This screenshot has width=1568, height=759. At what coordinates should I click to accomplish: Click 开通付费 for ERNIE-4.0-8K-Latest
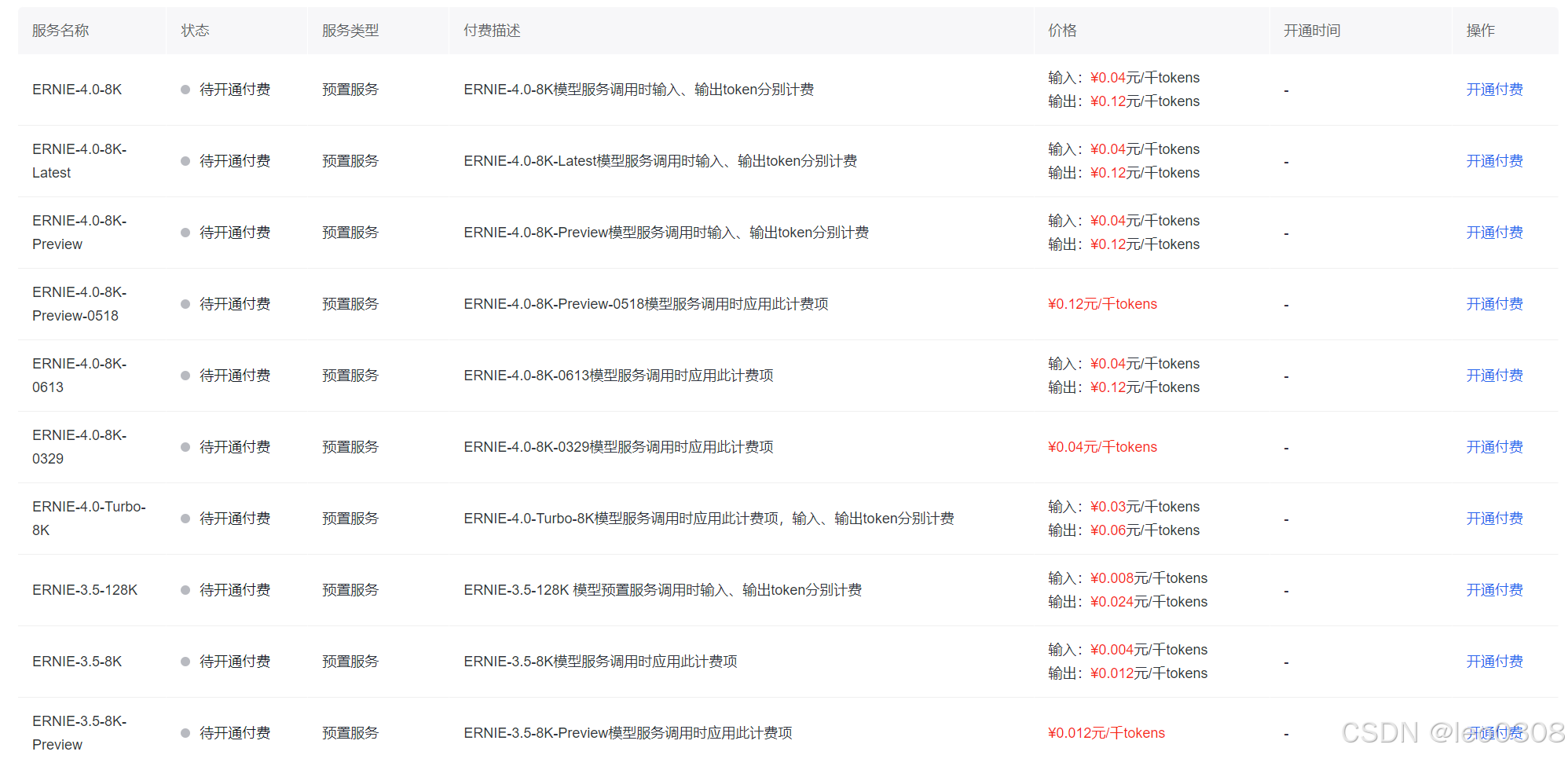(x=1494, y=161)
